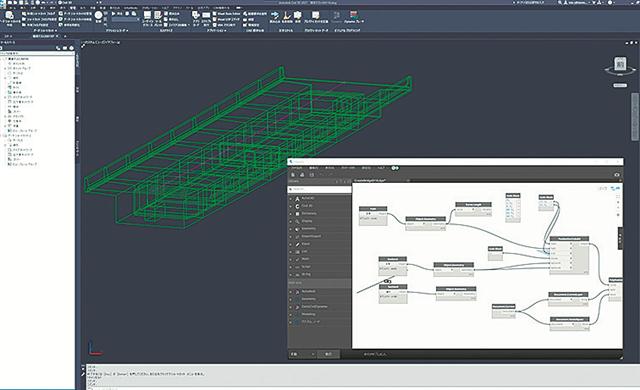Click the Save icon in Dynamo toolbar
This screenshot has width=640, height=390.
point(311,175)
